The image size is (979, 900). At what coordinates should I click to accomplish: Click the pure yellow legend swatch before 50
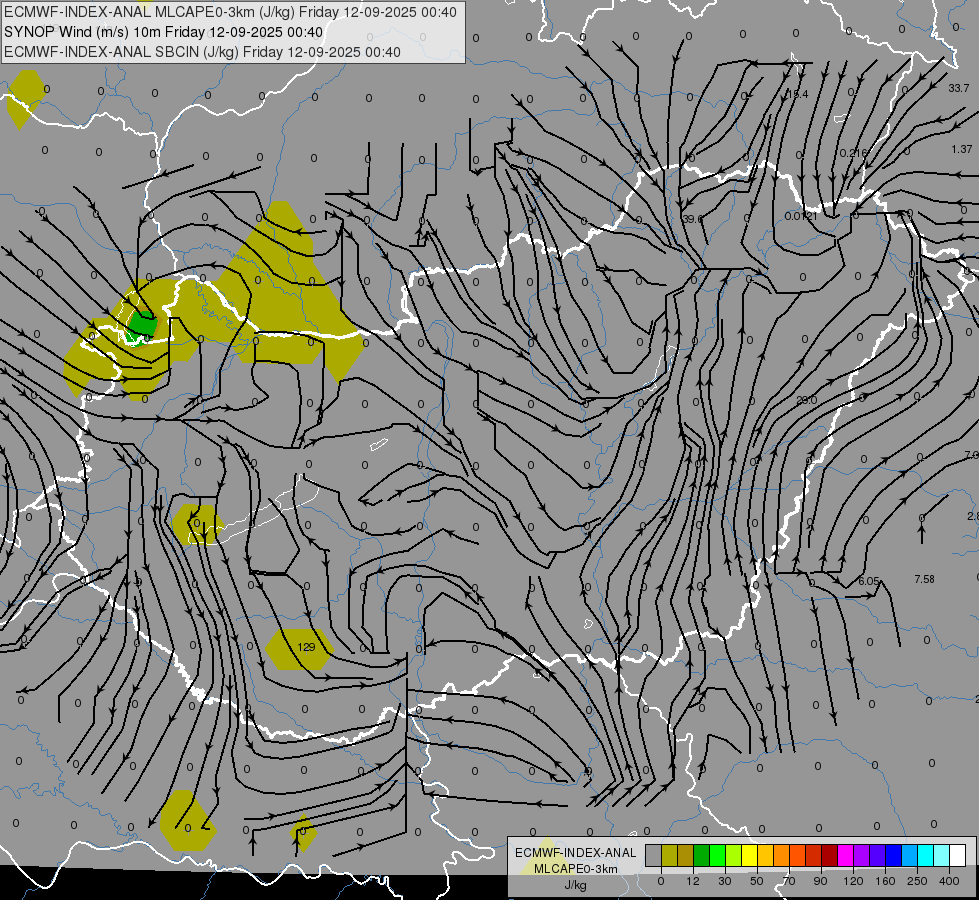tap(750, 855)
